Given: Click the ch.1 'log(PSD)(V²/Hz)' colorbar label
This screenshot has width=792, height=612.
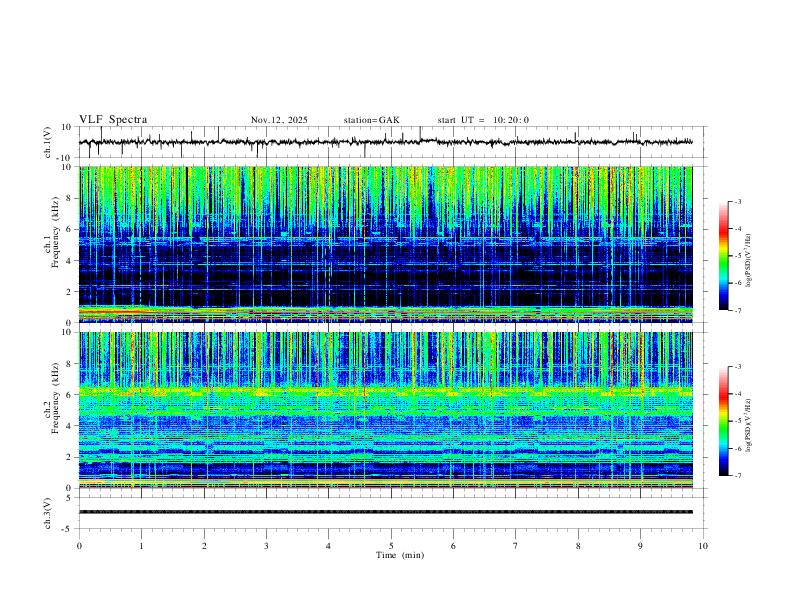Looking at the screenshot, I should [748, 261].
